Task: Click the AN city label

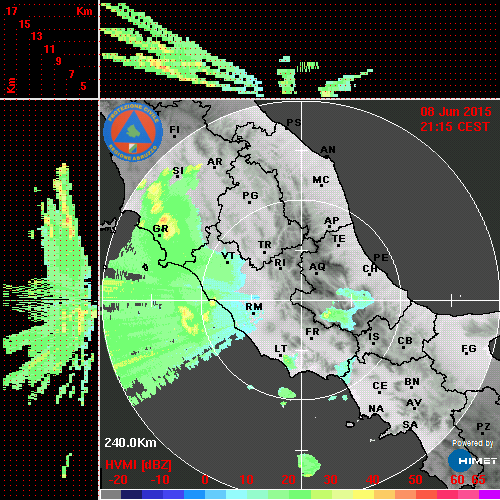Action: click(x=328, y=150)
